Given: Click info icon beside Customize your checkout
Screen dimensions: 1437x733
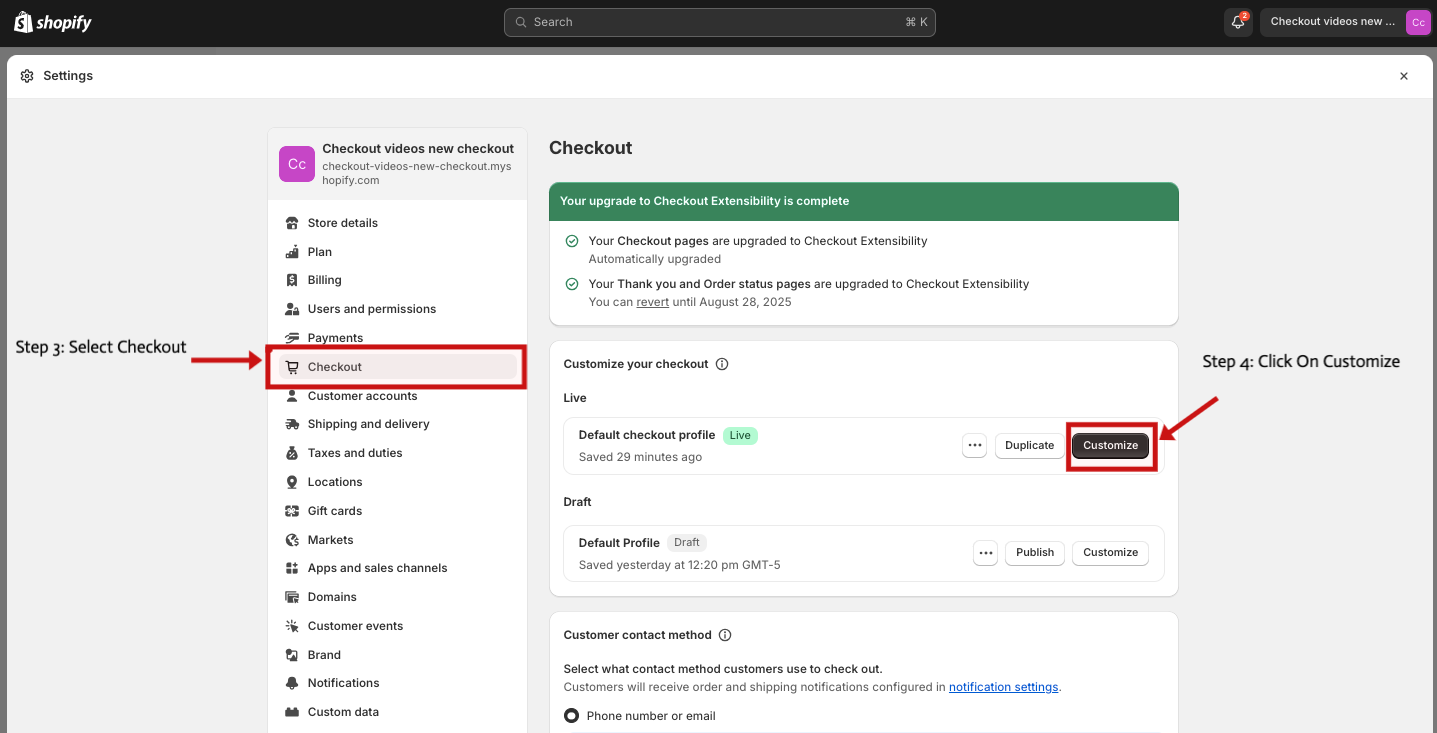Looking at the screenshot, I should 722,364.
